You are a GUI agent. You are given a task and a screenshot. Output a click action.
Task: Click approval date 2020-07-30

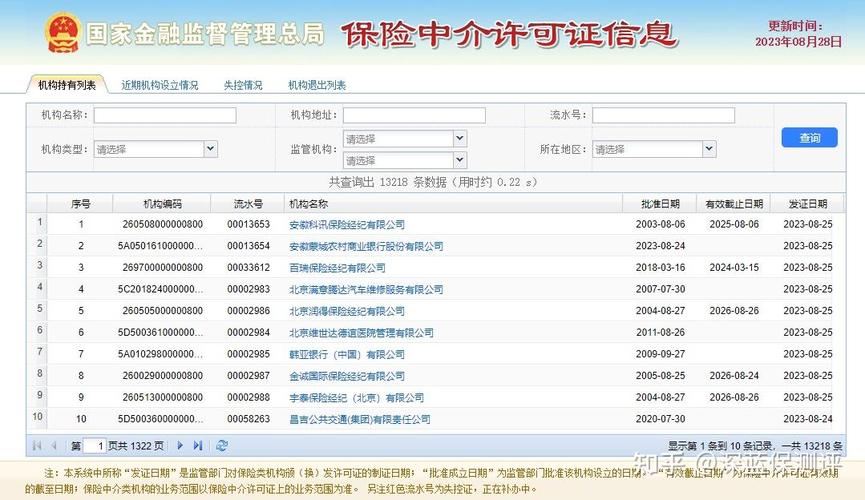click(x=660, y=419)
